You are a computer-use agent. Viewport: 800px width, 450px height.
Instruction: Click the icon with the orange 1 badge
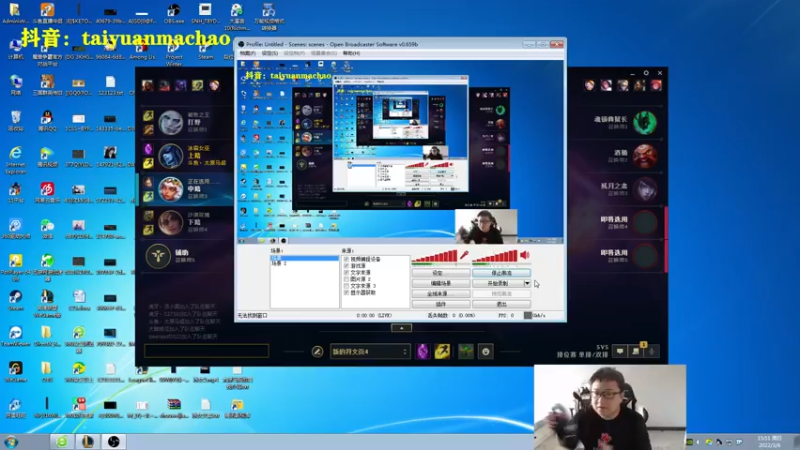636,350
